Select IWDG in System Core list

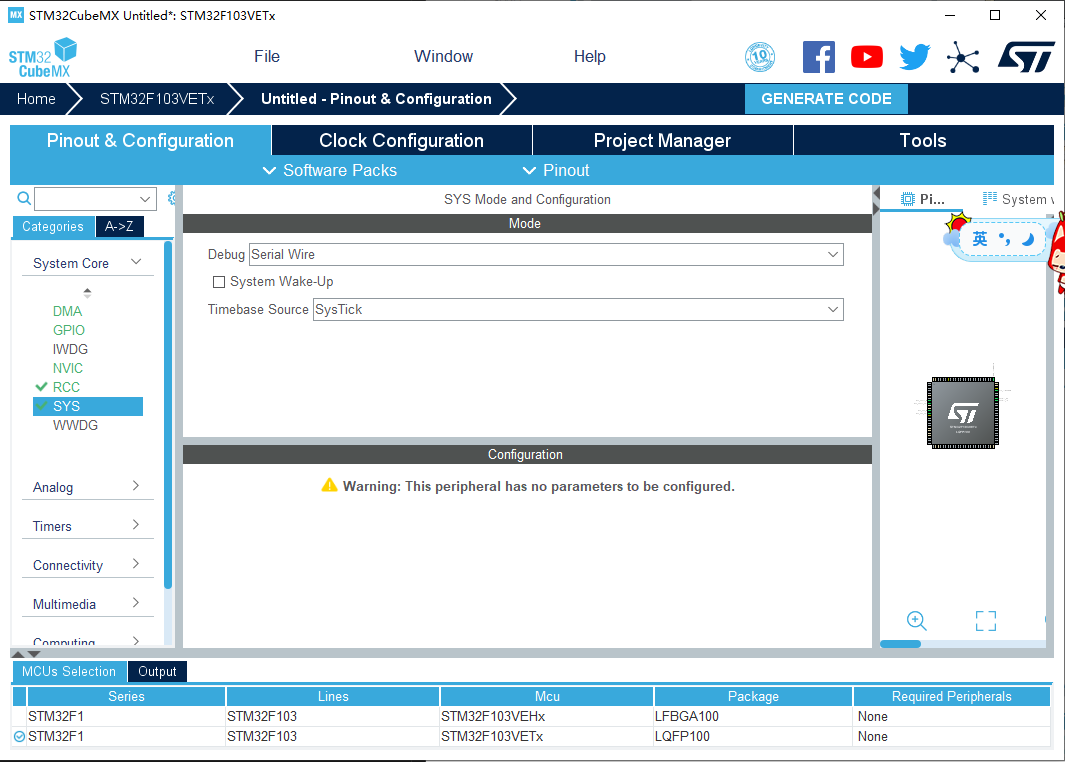(x=70, y=349)
